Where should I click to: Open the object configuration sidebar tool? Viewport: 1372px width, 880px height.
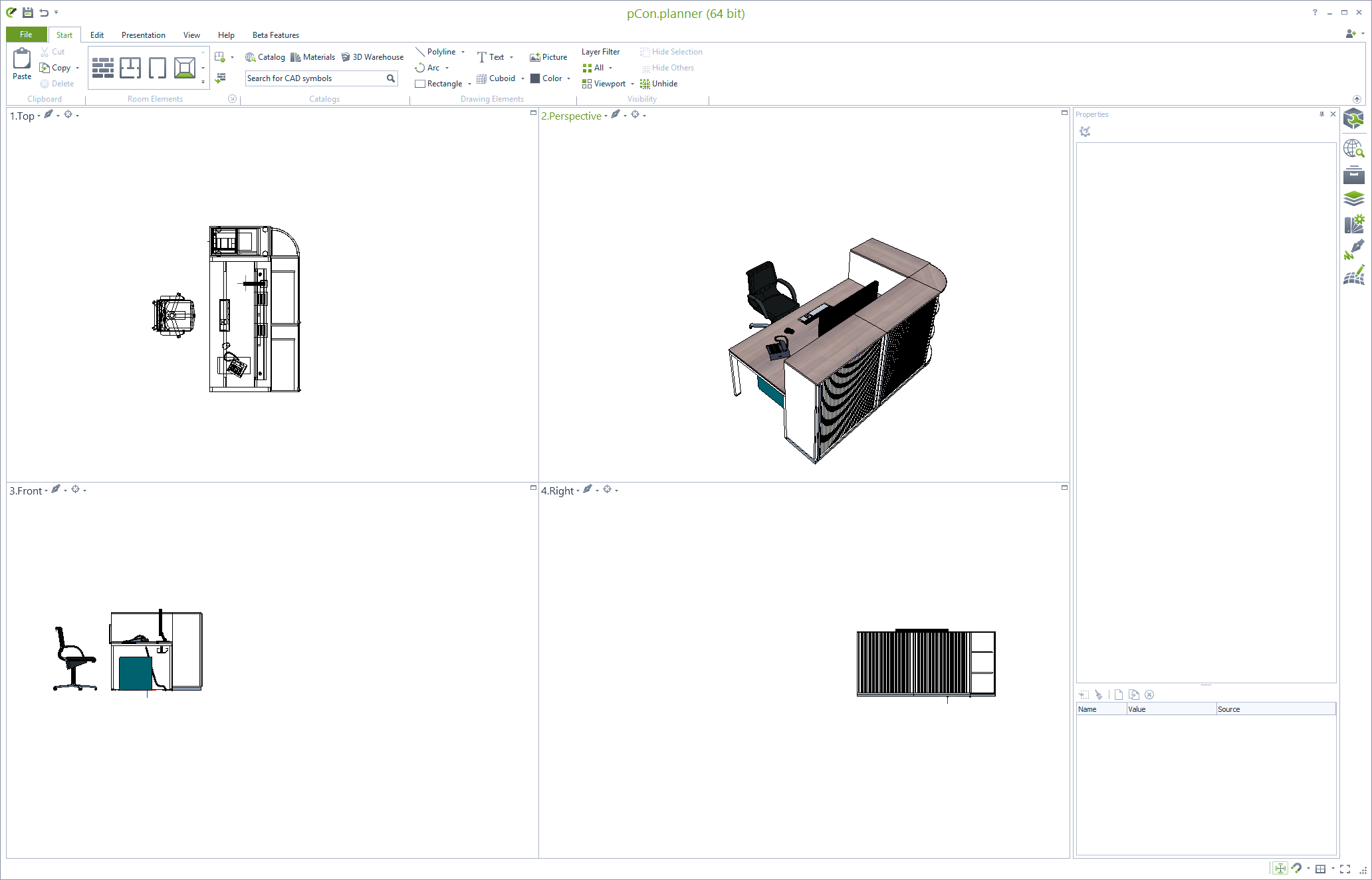coord(1354,119)
